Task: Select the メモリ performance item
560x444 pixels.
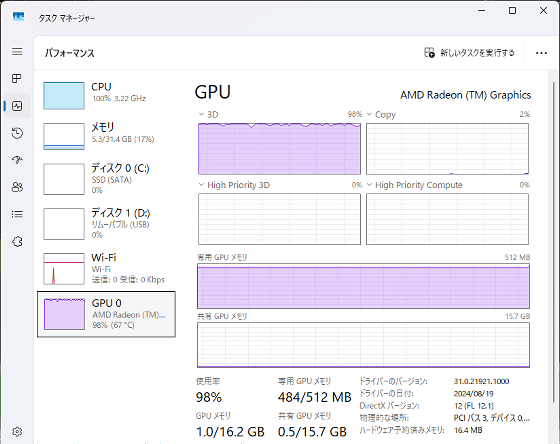Action: coord(106,136)
